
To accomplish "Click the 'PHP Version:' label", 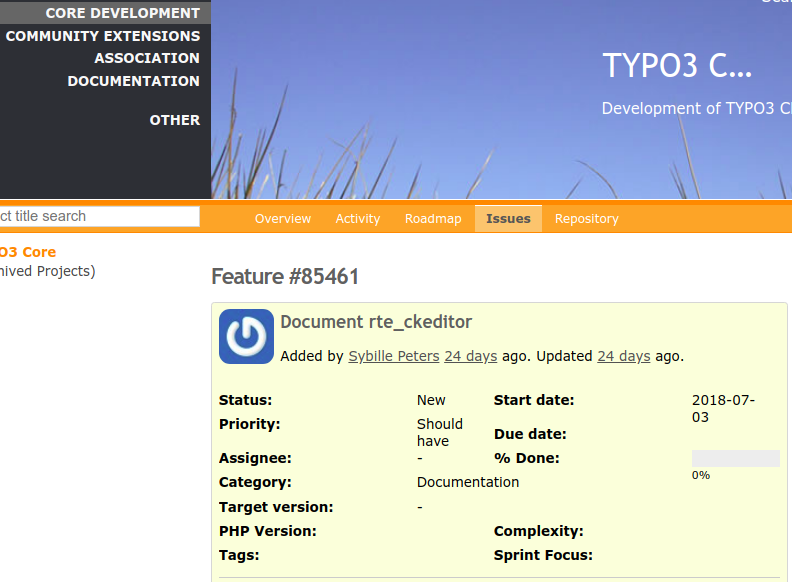I will coord(268,531).
